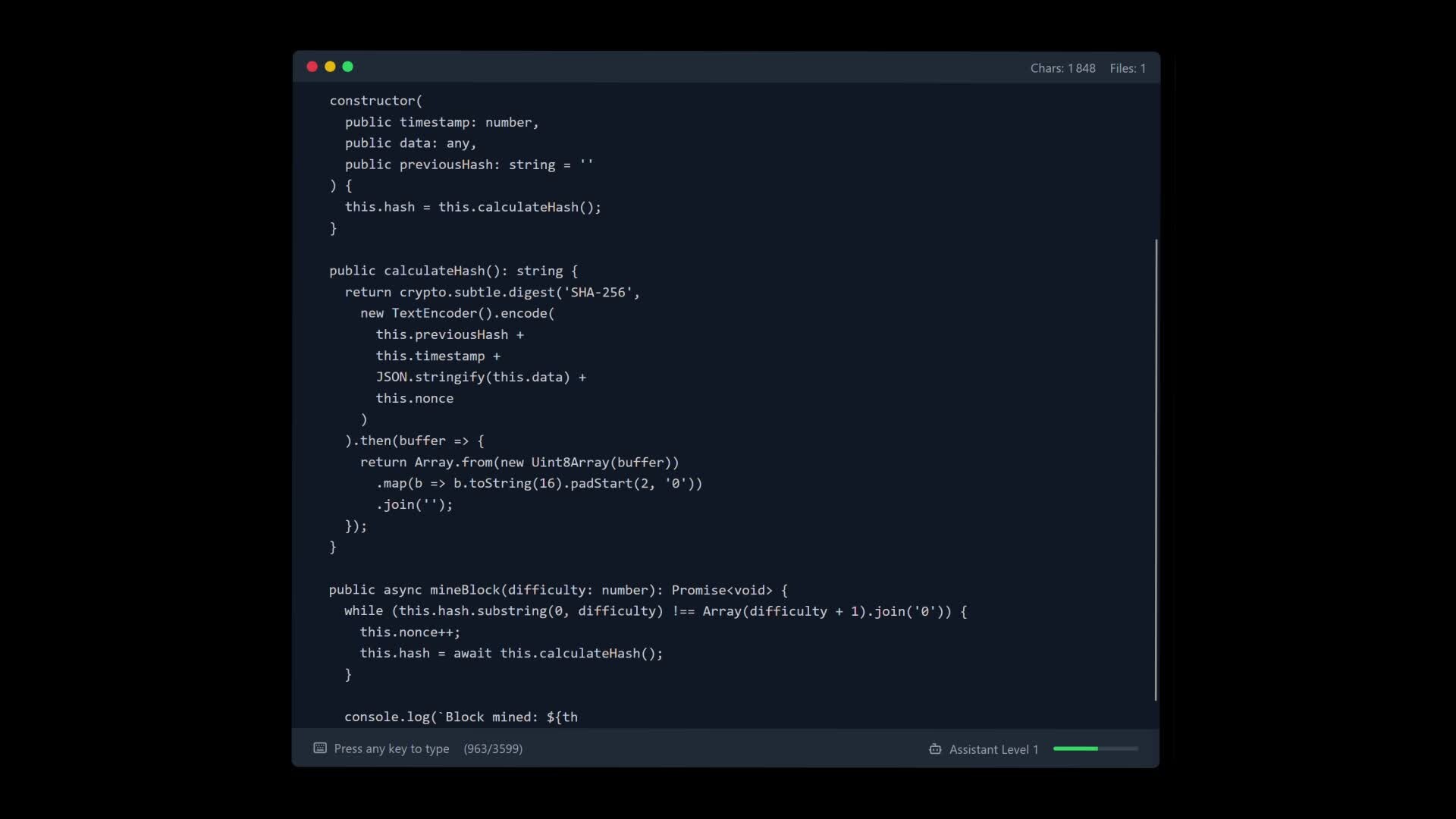Click the Assistant robot icon

click(x=935, y=749)
